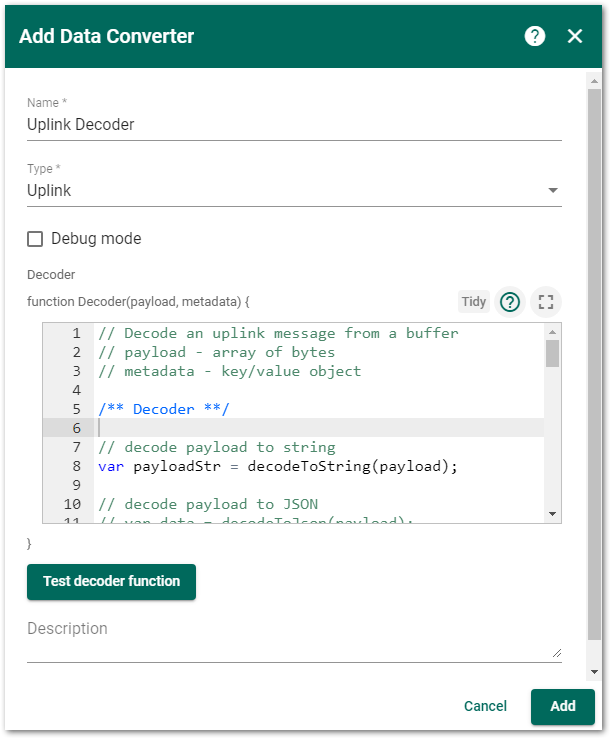Image resolution: width=611 pixels, height=739 pixels.
Task: Enable the Debug mode checkbox
Action: click(x=35, y=239)
